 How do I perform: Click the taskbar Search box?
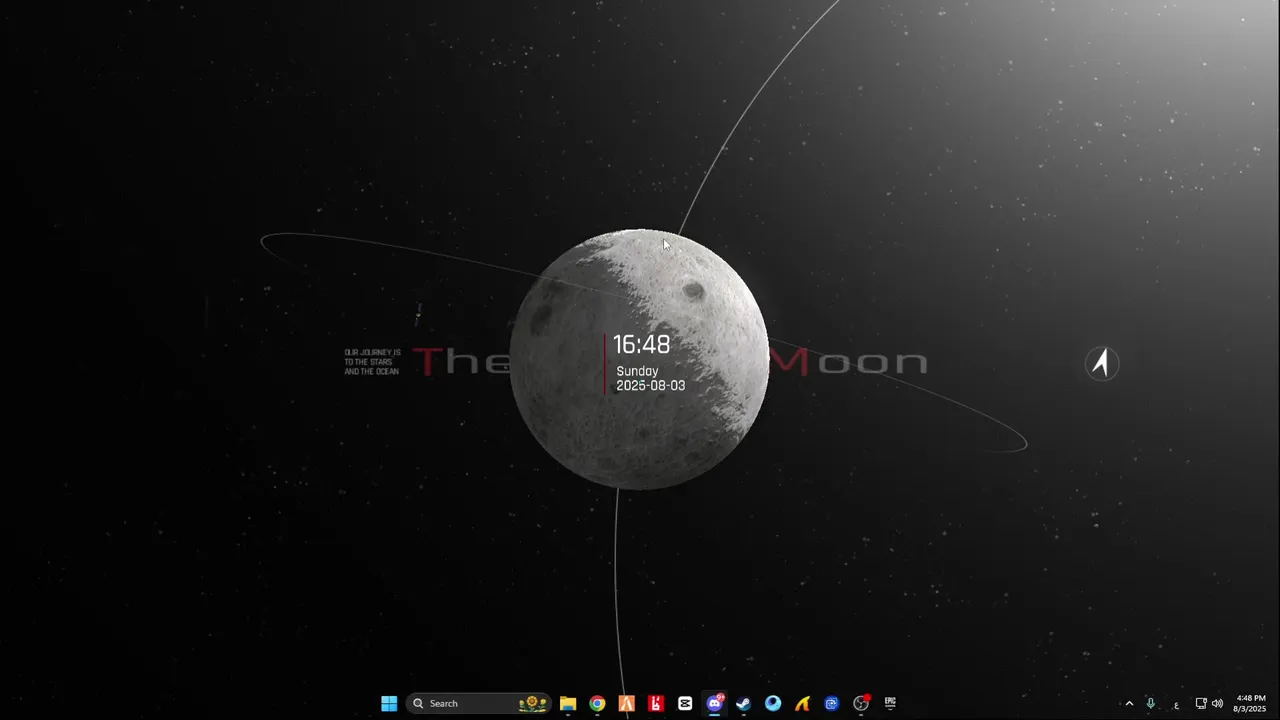coord(478,703)
